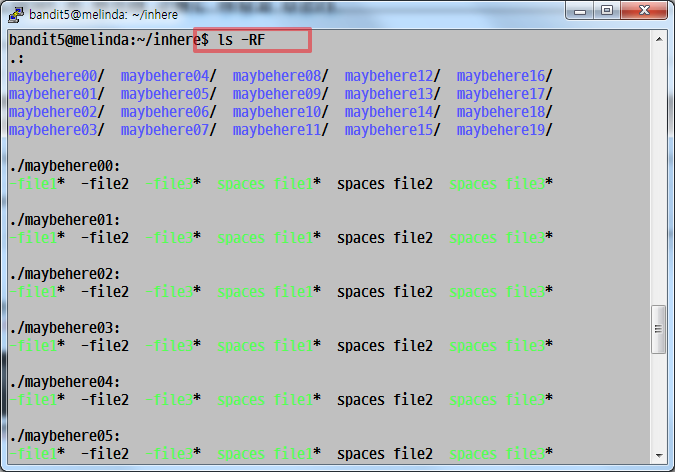
Task: Click the prompt 'bandit5@melinda:~/inhere$'
Action: tap(109, 40)
